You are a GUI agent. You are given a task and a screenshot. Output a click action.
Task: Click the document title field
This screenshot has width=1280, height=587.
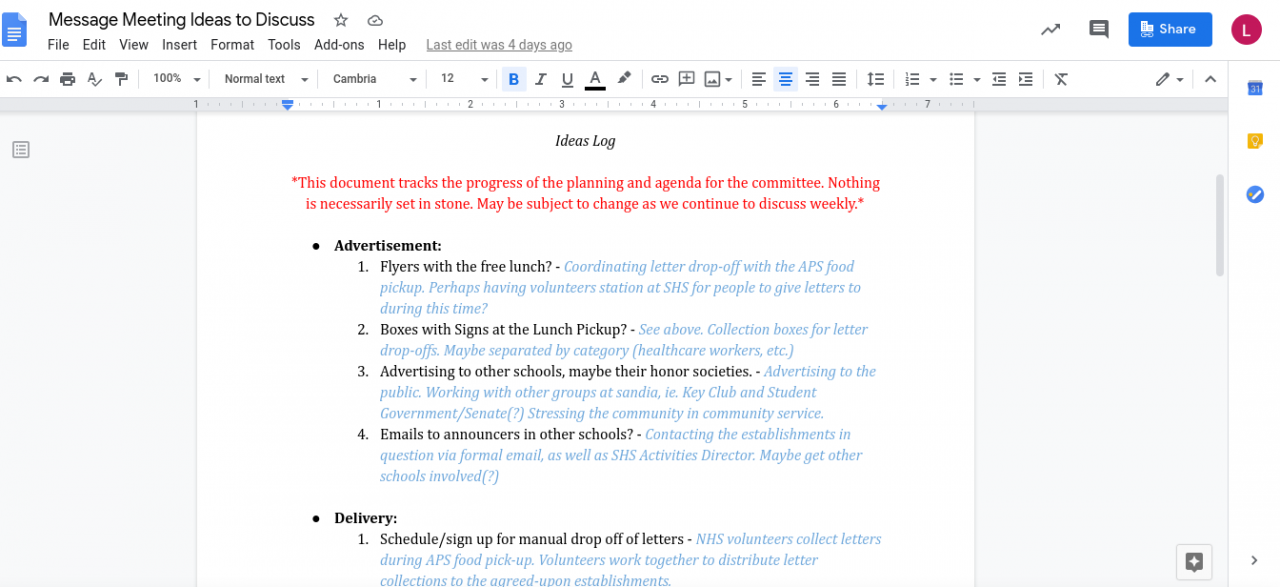pos(181,20)
